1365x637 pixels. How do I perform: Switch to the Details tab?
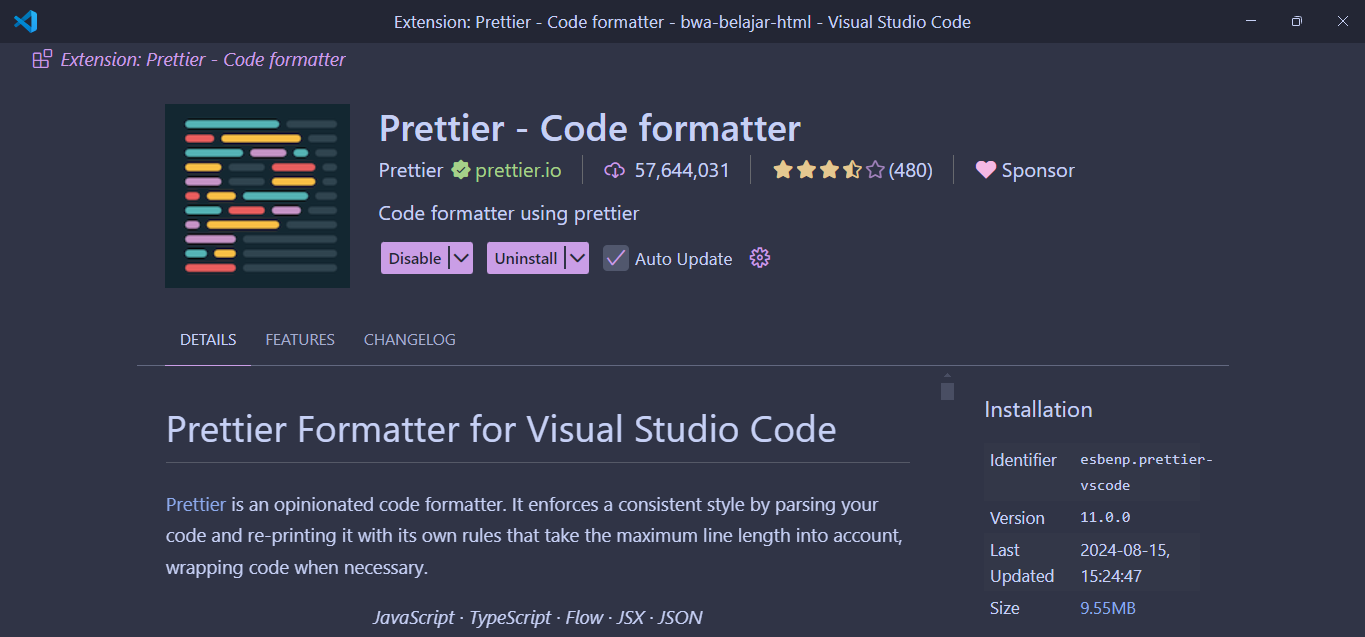208,340
